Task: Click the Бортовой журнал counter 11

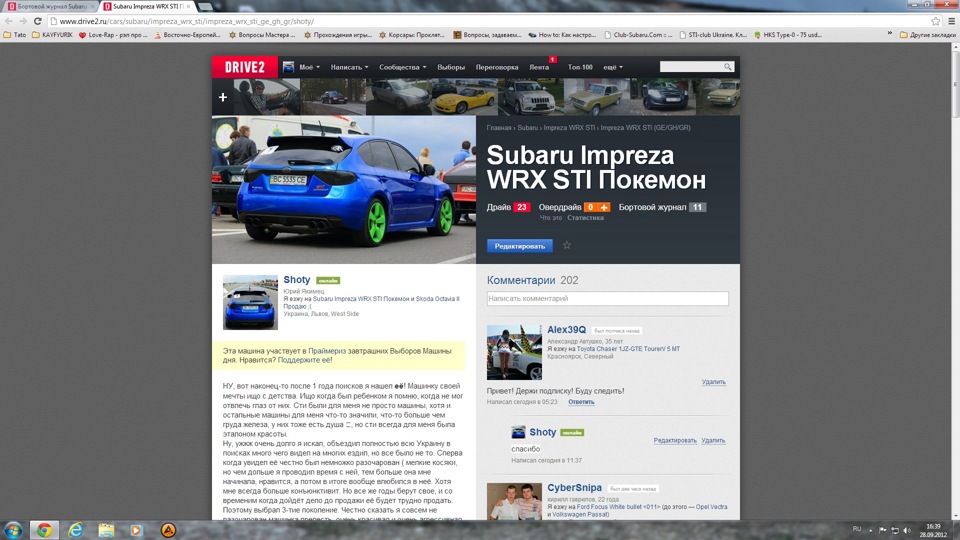Action: [697, 207]
